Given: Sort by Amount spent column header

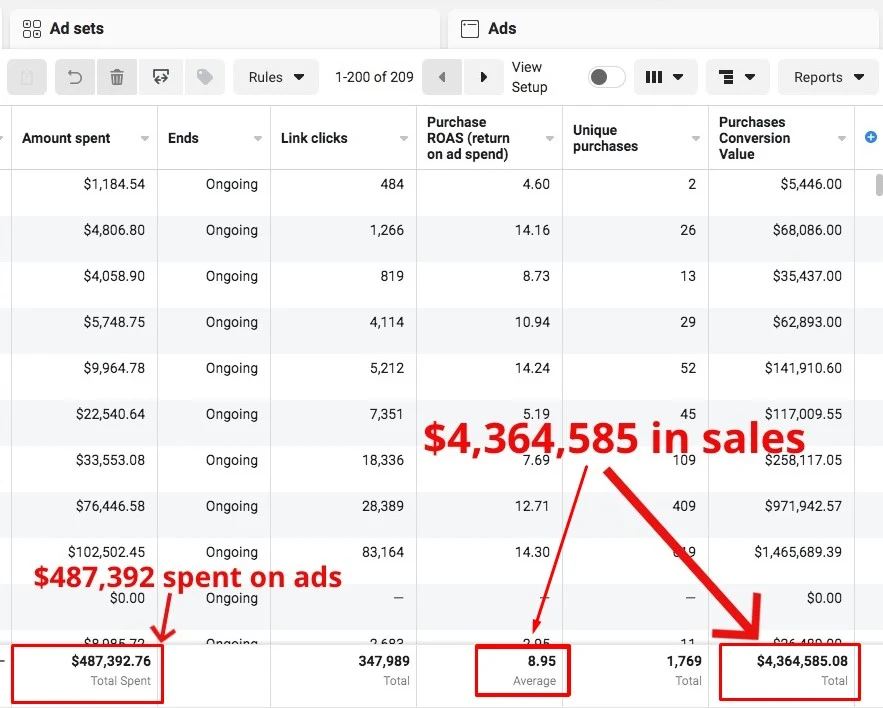Looking at the screenshot, I should tap(67, 138).
